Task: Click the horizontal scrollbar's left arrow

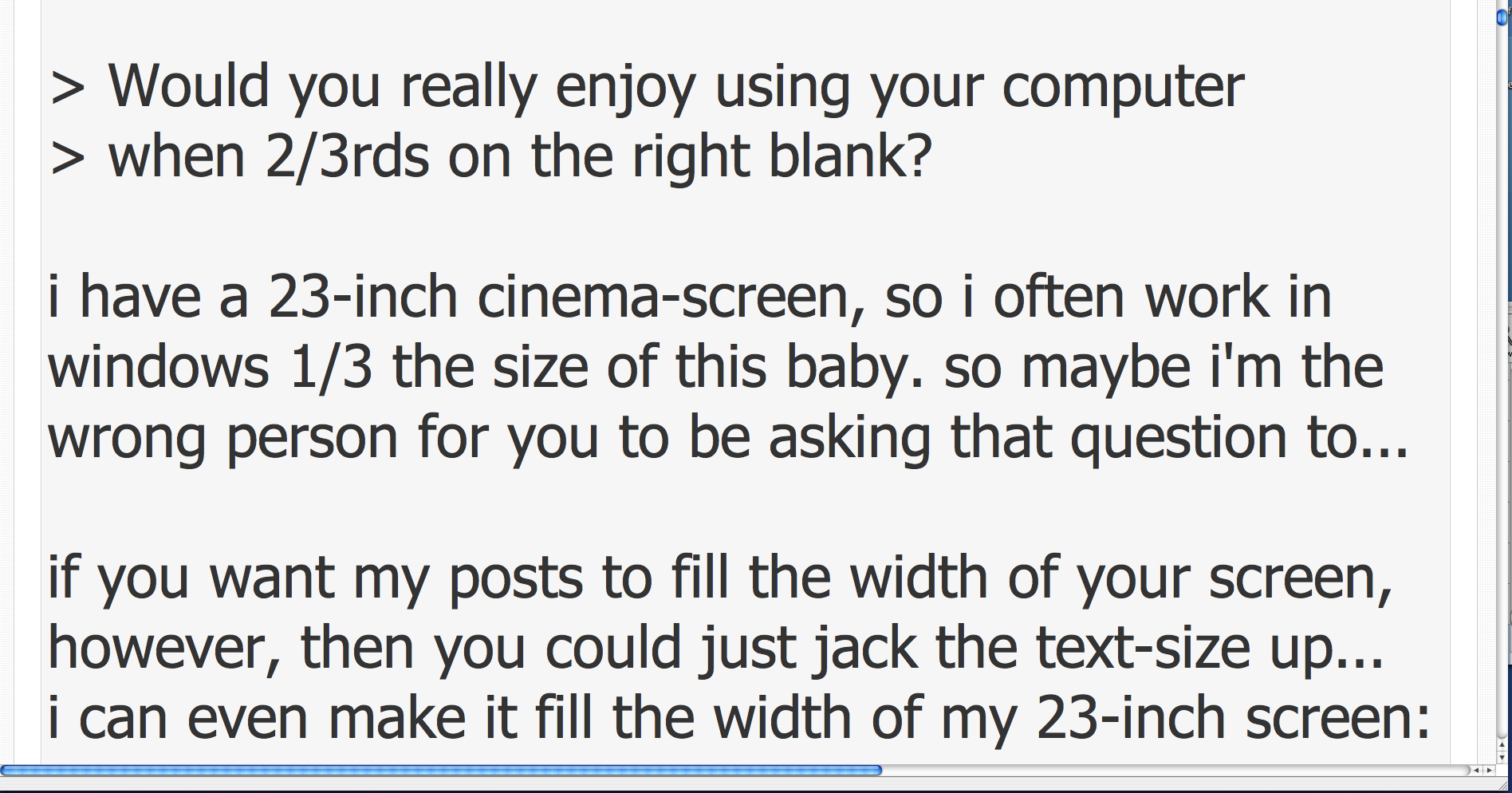Action: pyautogui.click(x=1476, y=771)
